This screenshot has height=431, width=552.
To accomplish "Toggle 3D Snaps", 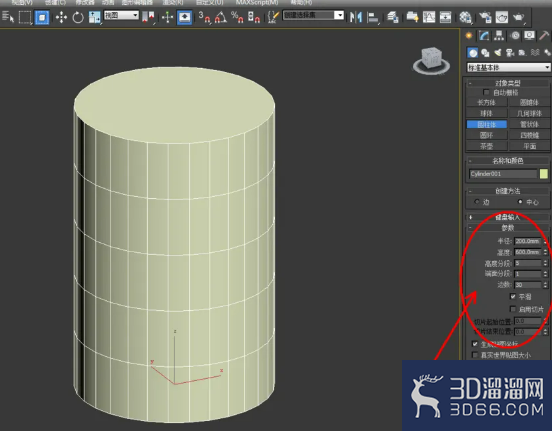I will pyautogui.click(x=205, y=17).
